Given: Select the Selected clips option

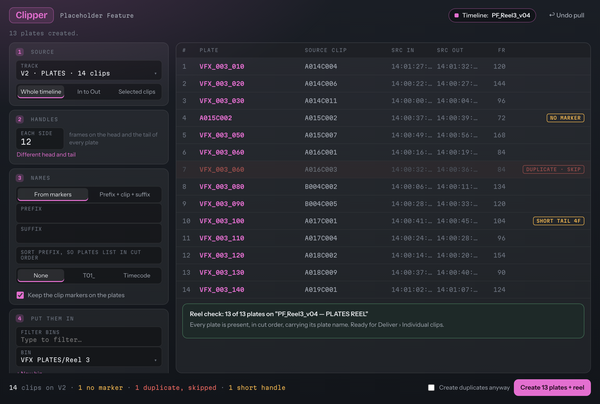Looking at the screenshot, I should 137,92.
